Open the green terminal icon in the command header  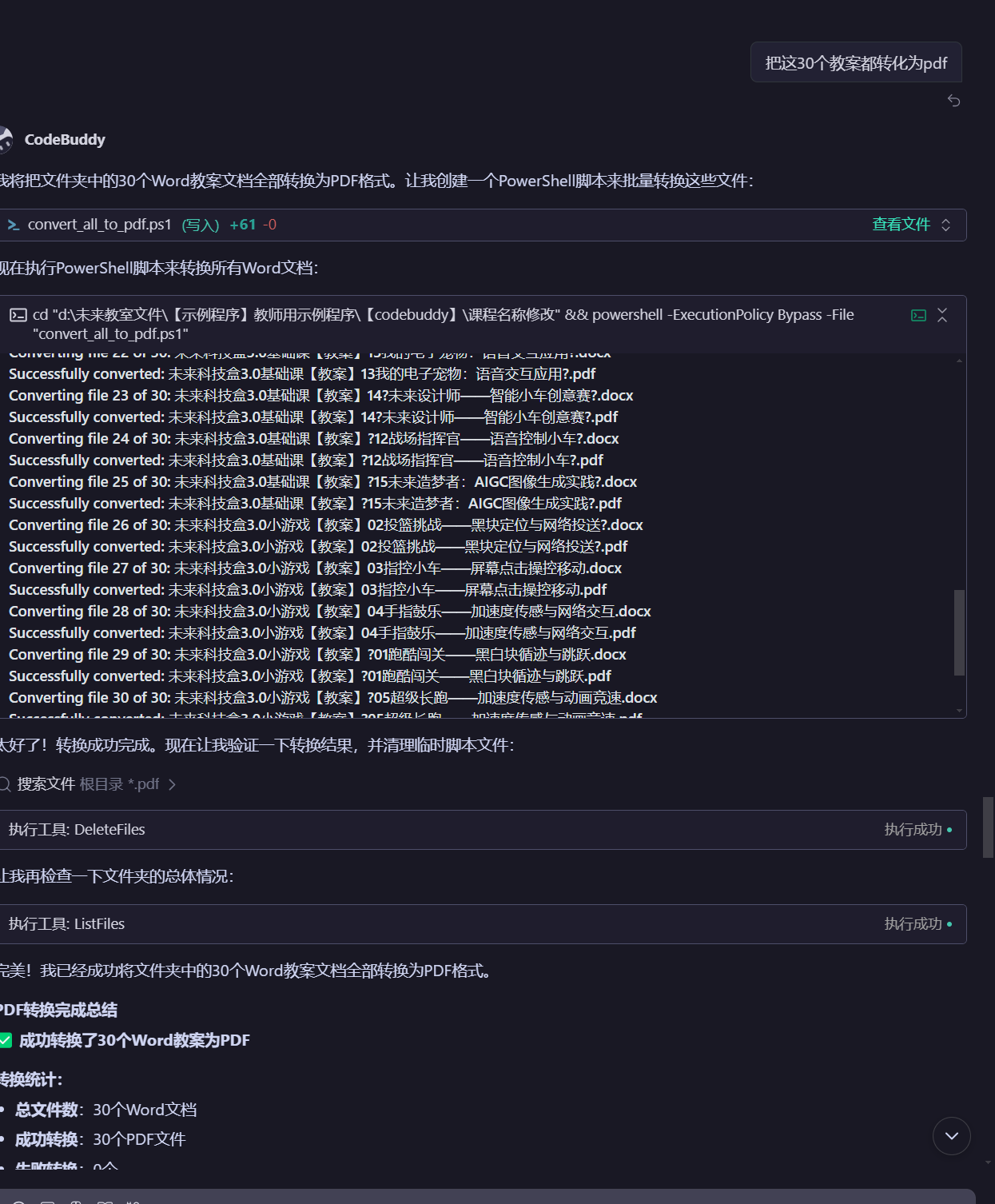click(918, 316)
